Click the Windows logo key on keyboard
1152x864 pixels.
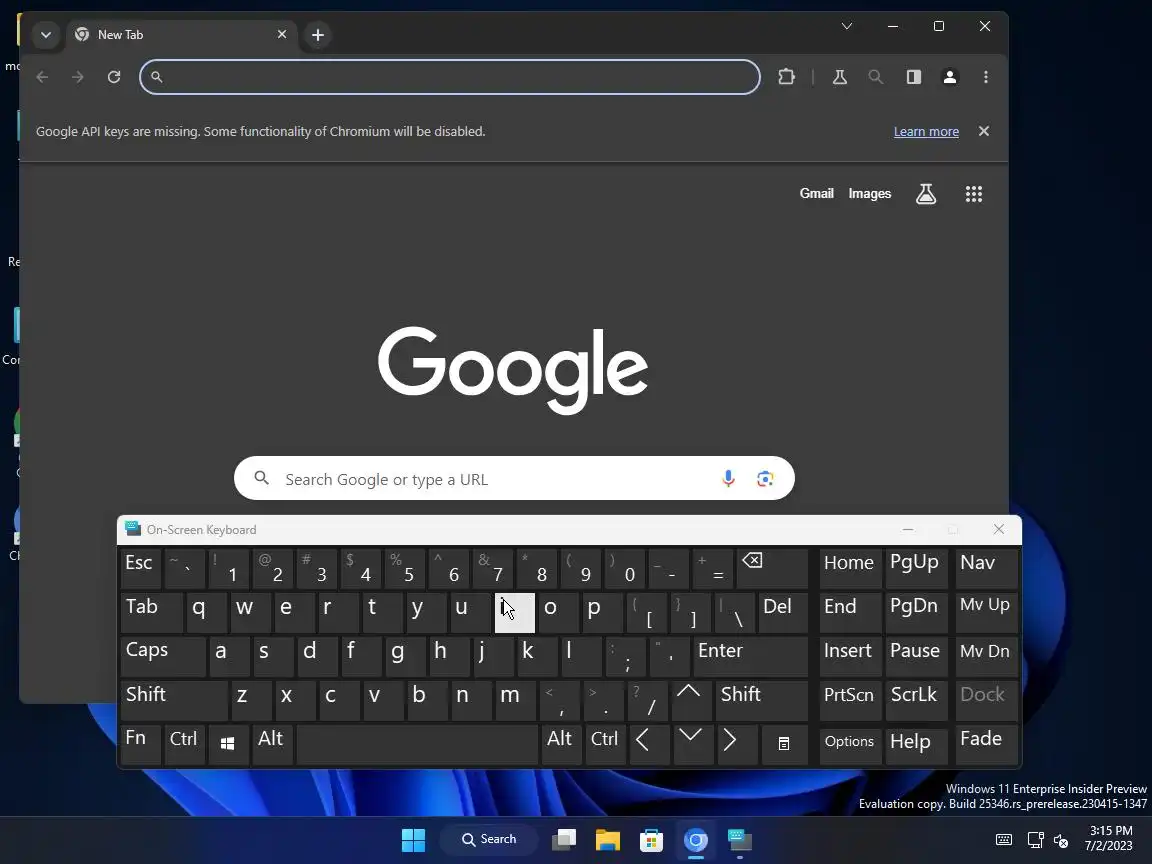pos(228,744)
